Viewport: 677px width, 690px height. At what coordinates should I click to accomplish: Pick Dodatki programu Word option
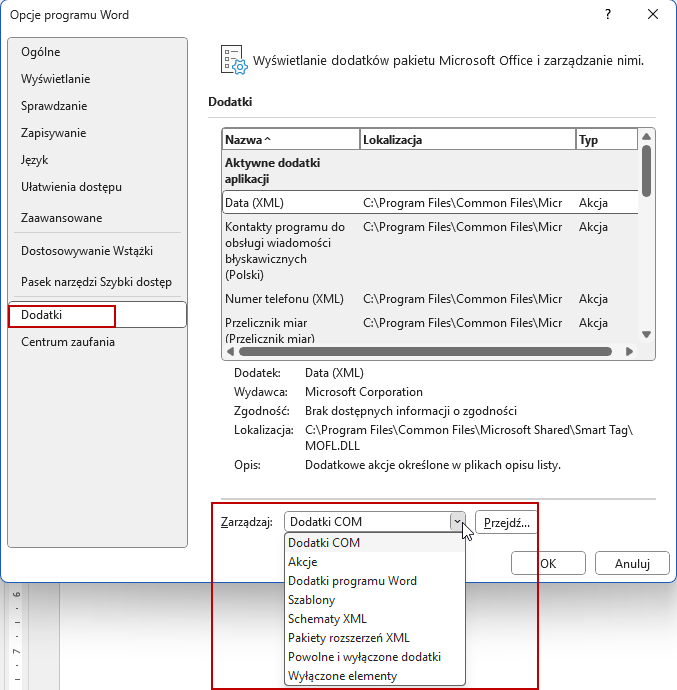click(x=375, y=581)
